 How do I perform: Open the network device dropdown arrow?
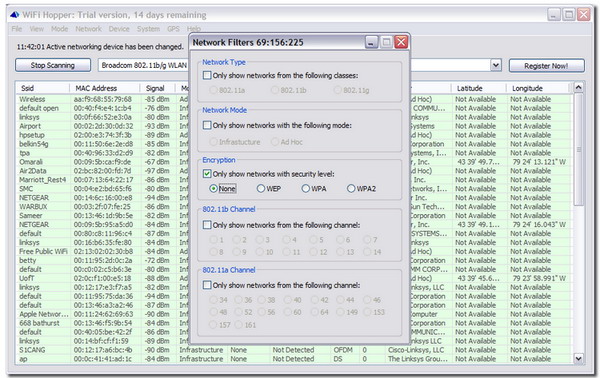pos(496,65)
